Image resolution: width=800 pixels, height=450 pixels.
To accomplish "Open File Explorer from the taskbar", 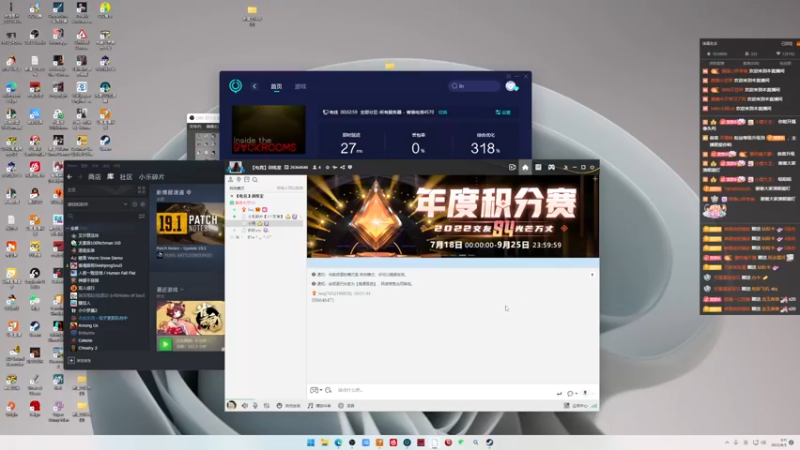I will pos(324,442).
